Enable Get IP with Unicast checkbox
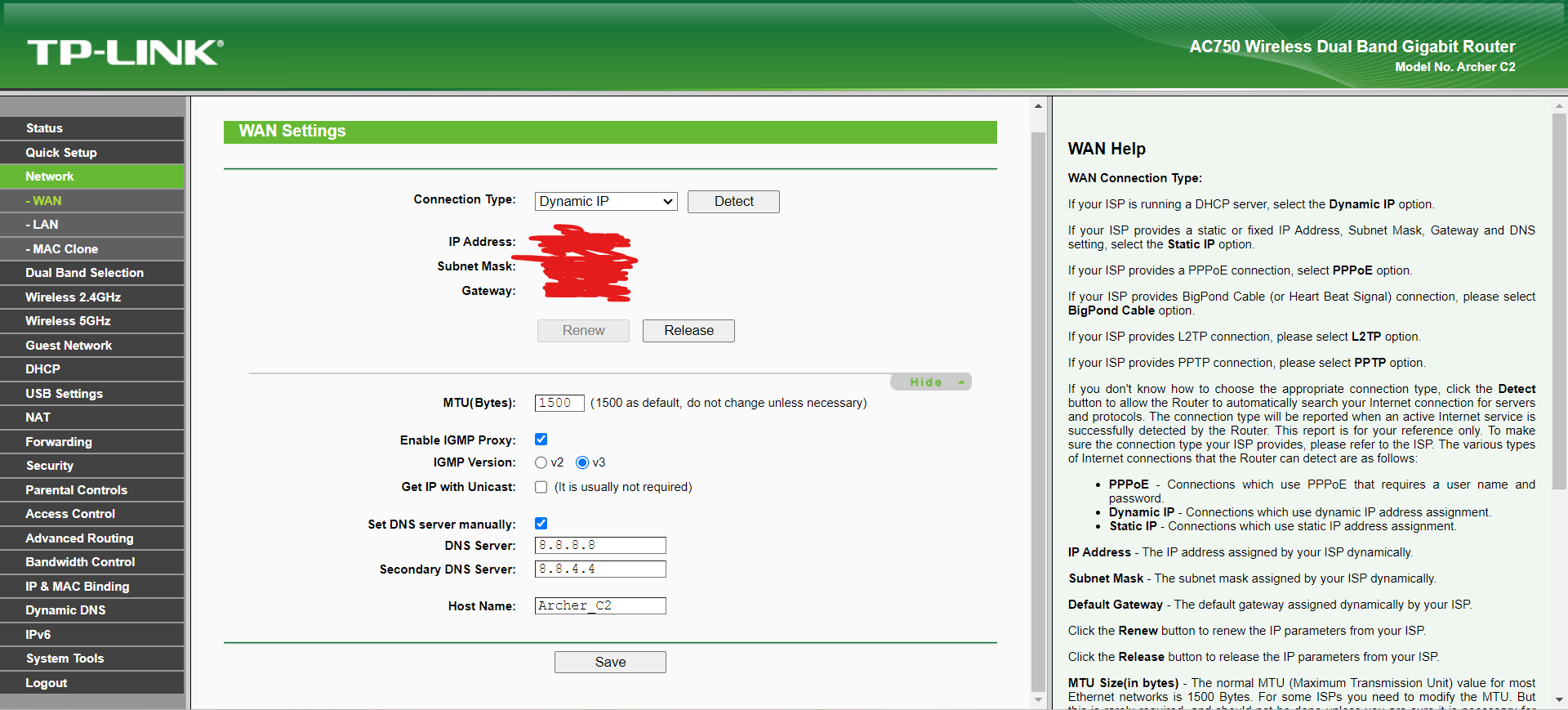Viewport: 1568px width, 710px height. (541, 487)
